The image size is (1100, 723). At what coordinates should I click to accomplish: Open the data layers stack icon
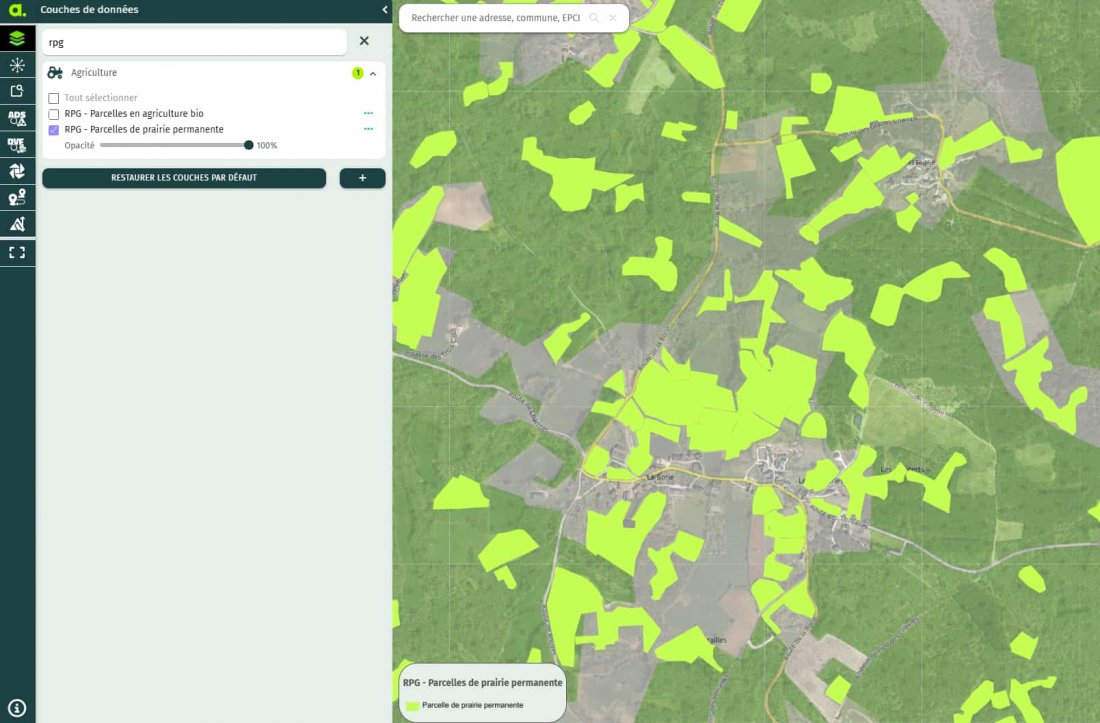[17, 39]
